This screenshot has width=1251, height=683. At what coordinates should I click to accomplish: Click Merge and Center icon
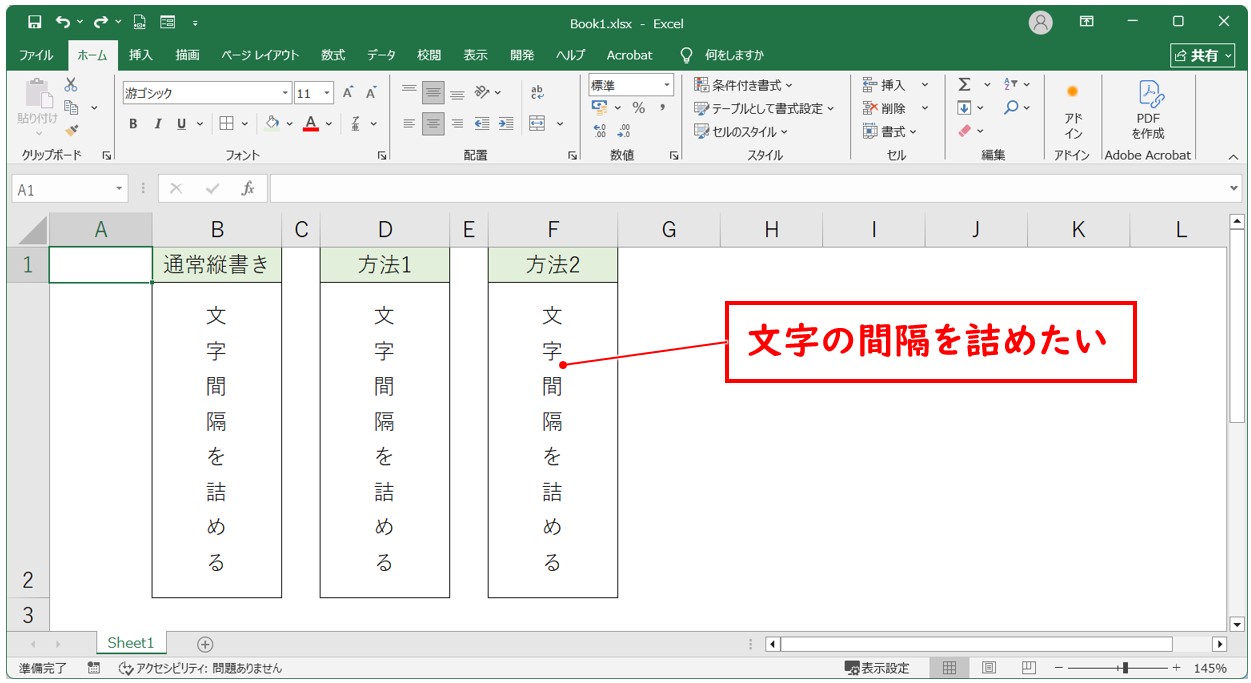(537, 124)
